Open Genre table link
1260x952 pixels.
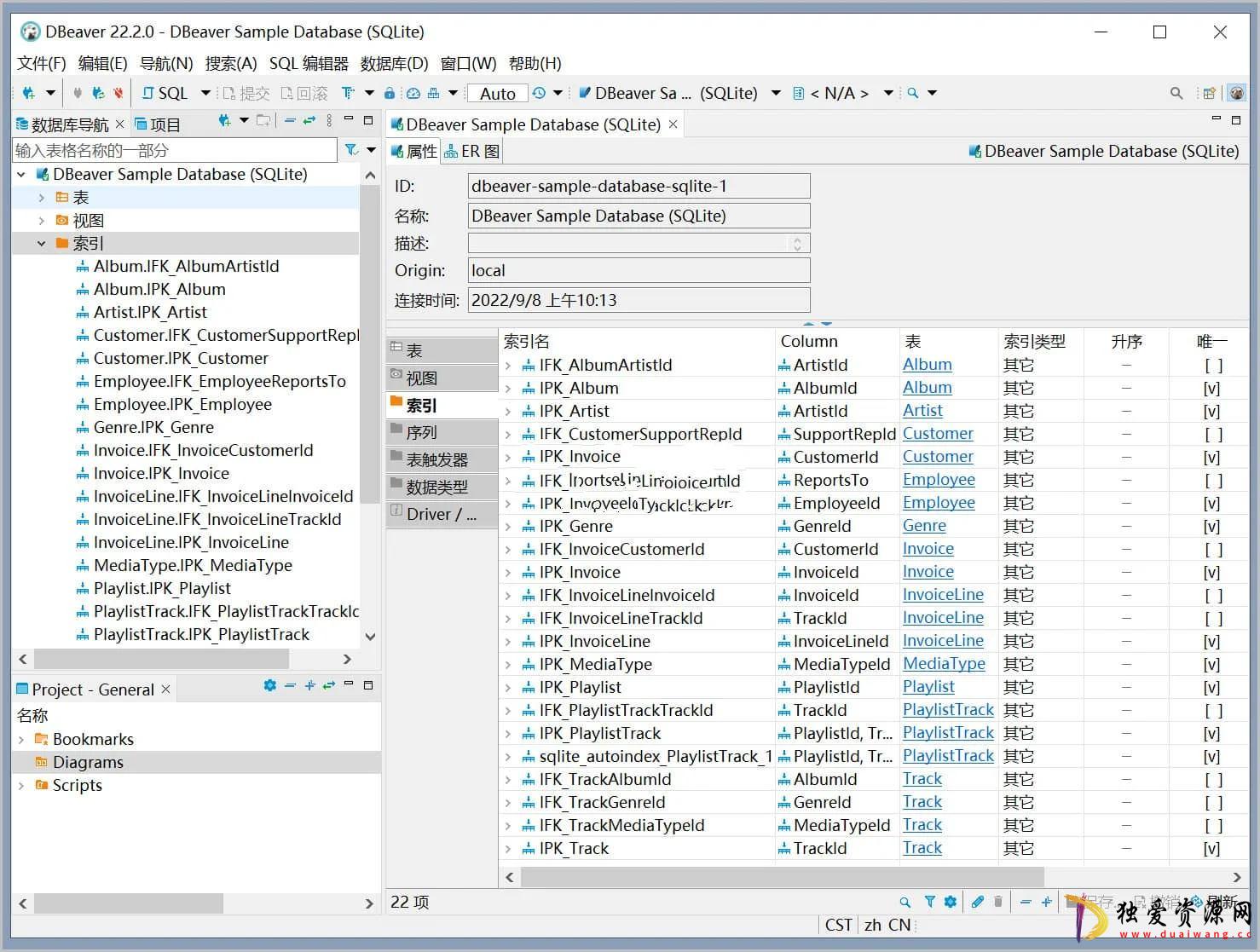click(x=924, y=526)
